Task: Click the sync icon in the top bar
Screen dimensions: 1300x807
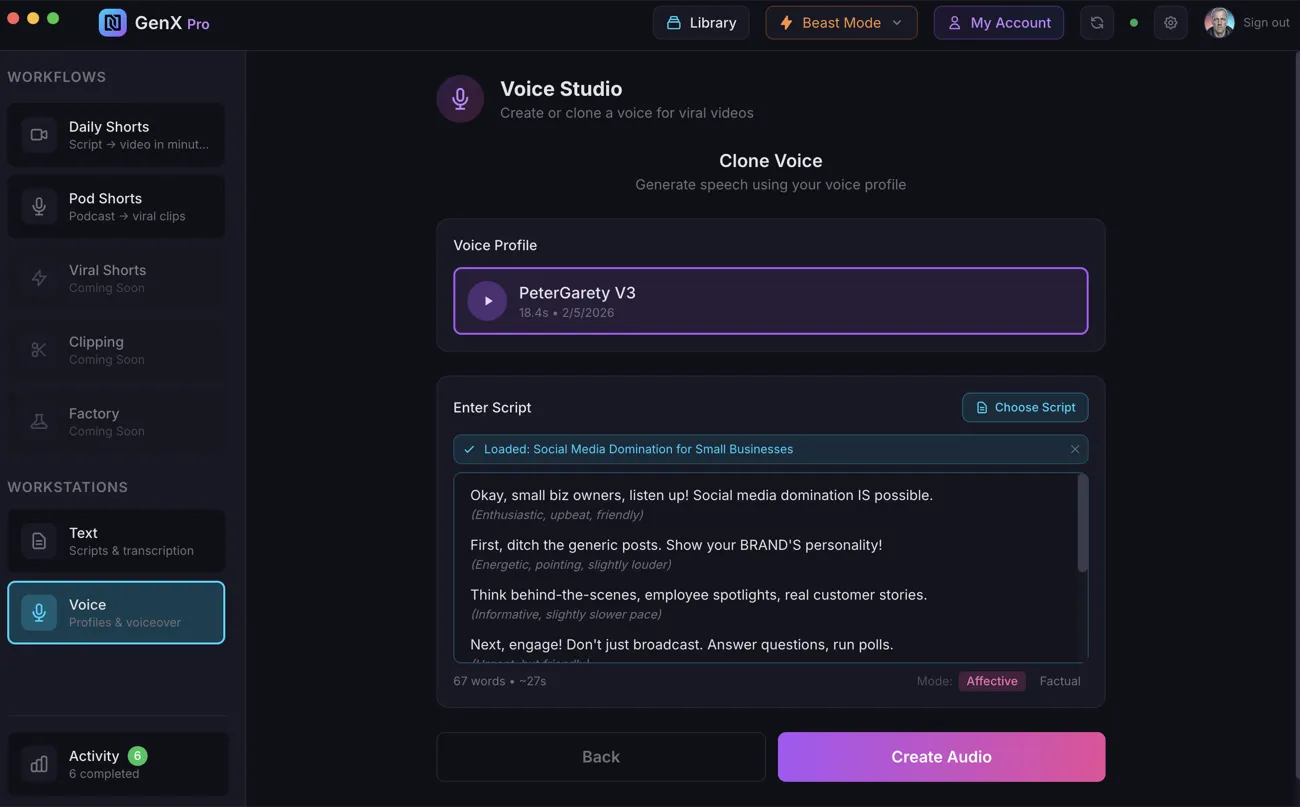Action: point(1096,21)
